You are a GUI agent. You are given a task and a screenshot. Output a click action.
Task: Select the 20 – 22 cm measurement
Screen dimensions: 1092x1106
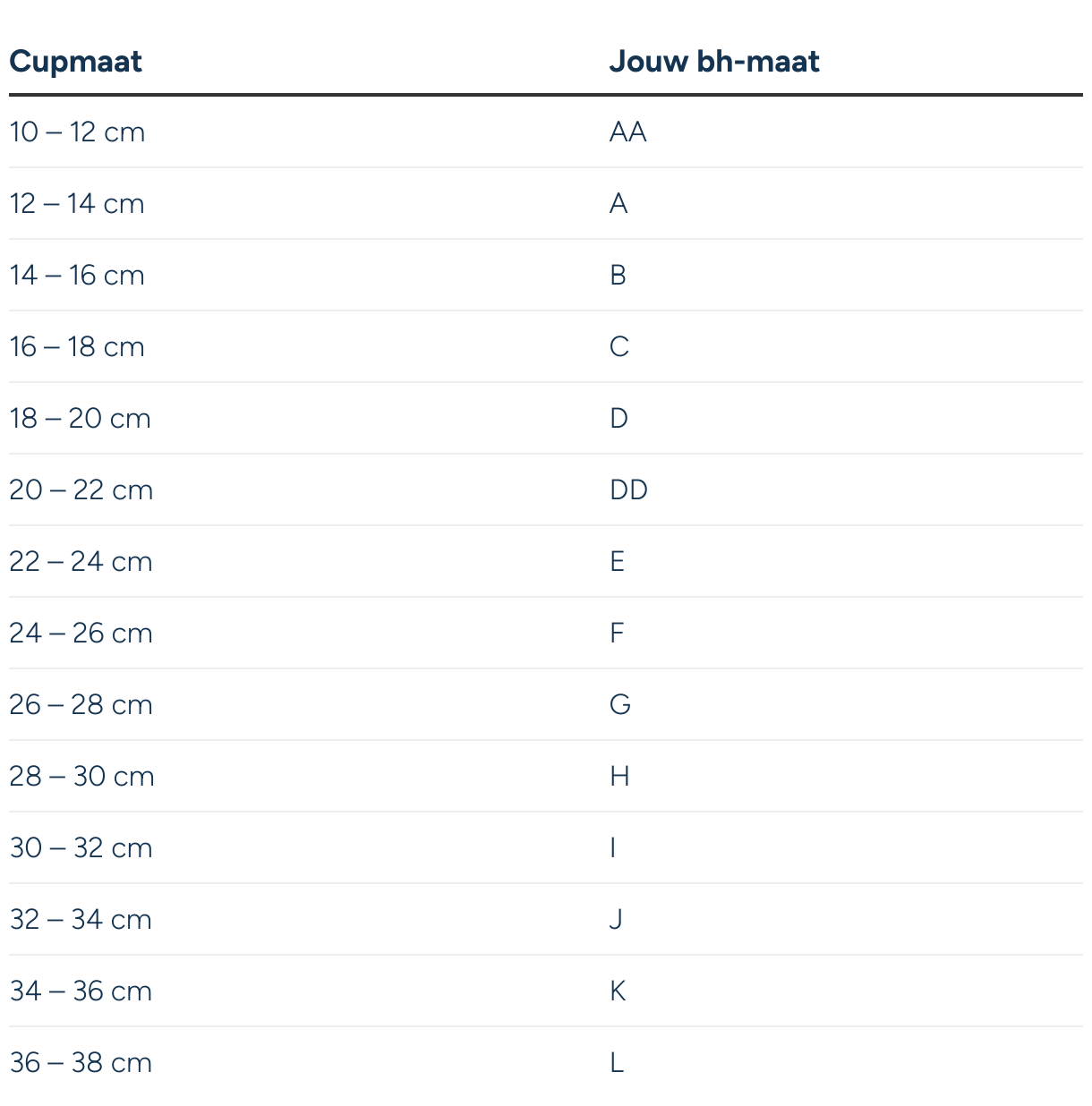(81, 490)
